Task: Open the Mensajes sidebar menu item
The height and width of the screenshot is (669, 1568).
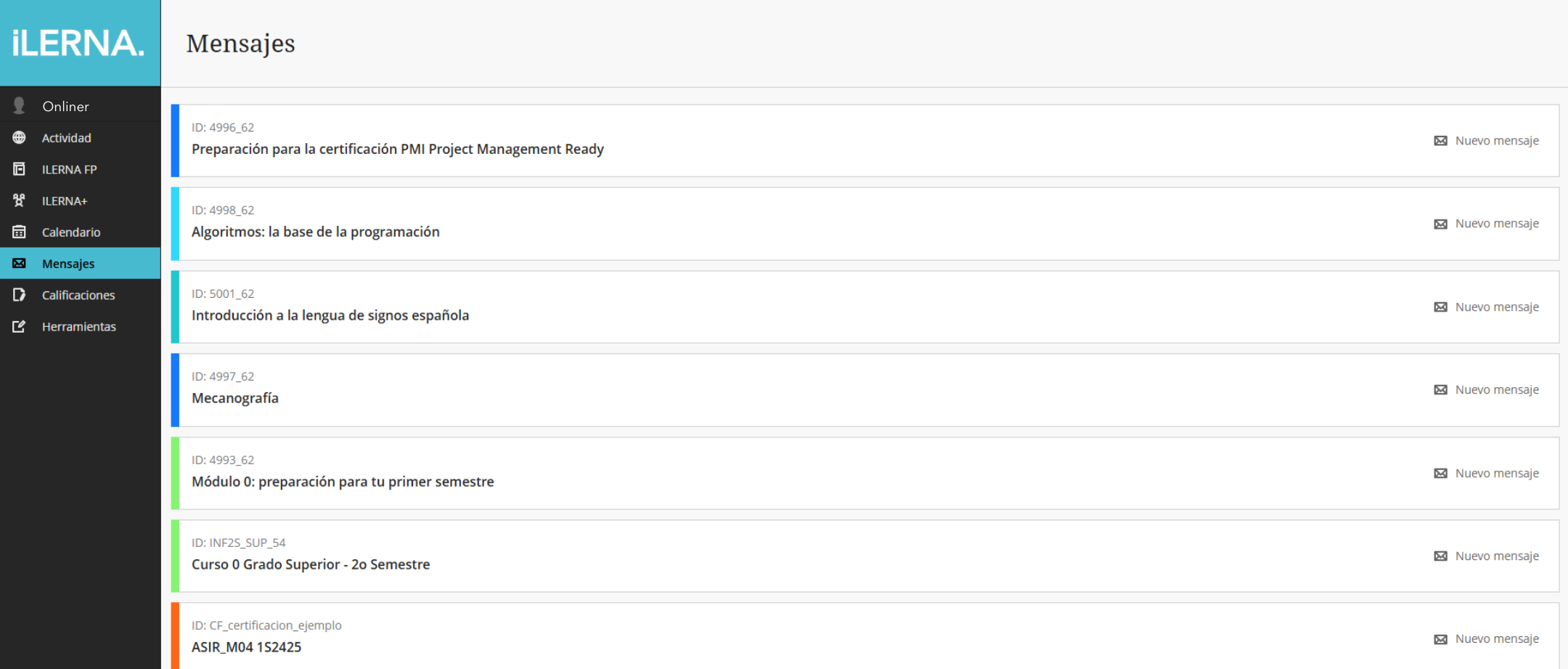Action: (x=68, y=264)
